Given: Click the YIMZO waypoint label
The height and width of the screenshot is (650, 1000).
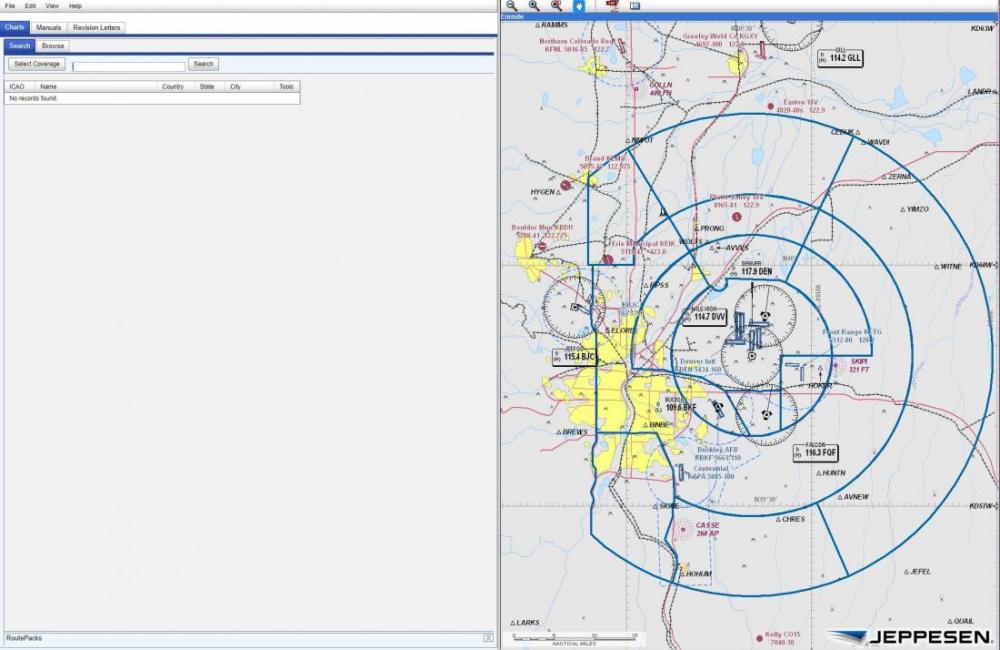Looking at the screenshot, I should point(917,209).
